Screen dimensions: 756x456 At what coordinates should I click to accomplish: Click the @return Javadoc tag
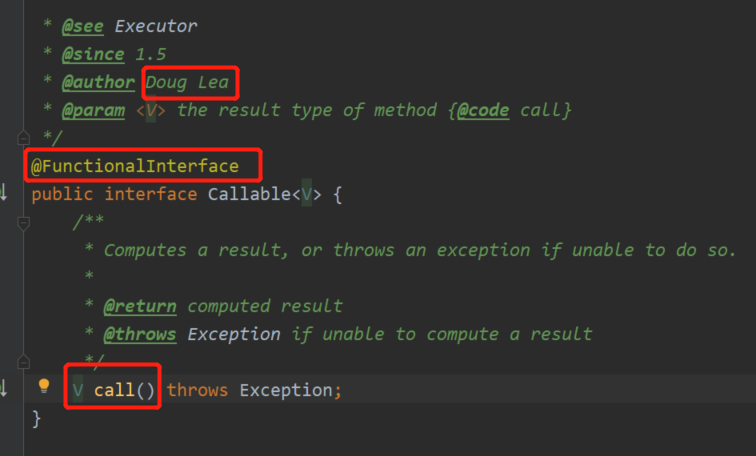click(140, 306)
